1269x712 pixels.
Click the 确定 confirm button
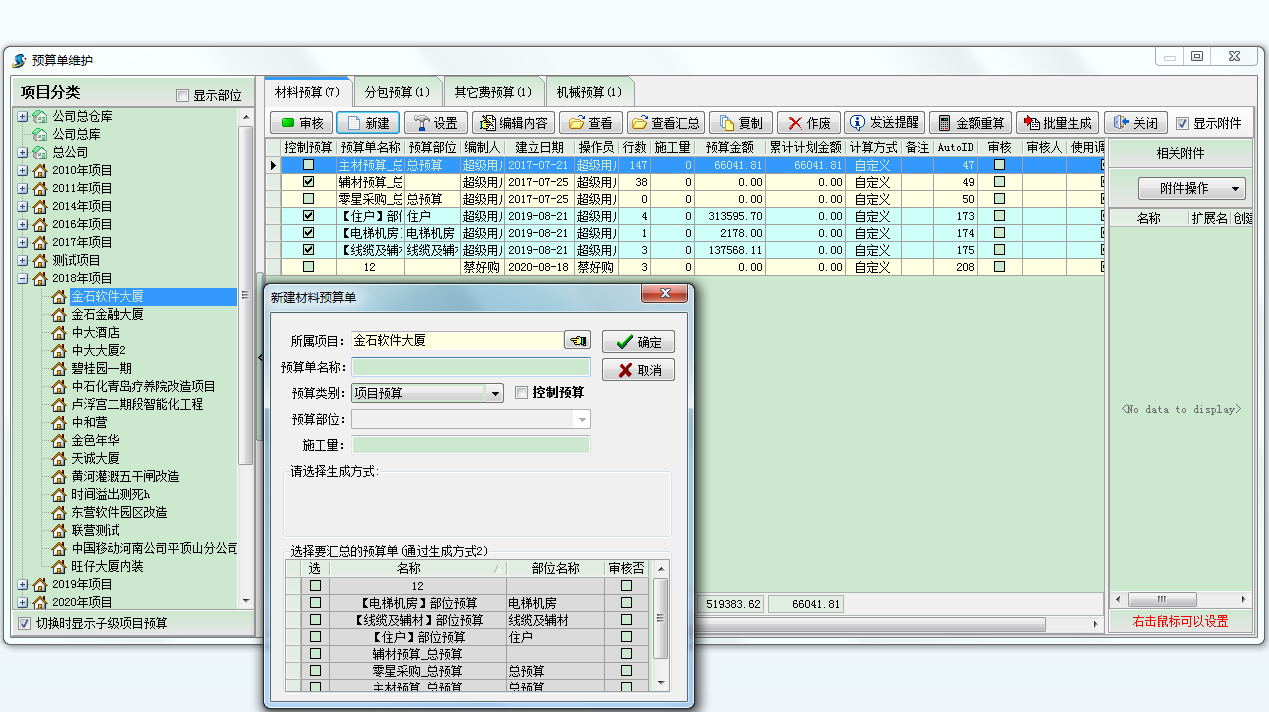point(638,342)
